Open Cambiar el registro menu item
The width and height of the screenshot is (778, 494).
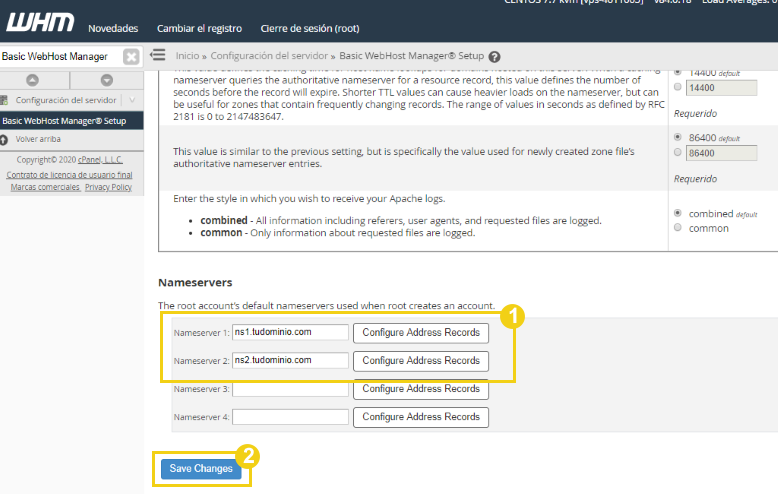[x=199, y=28]
